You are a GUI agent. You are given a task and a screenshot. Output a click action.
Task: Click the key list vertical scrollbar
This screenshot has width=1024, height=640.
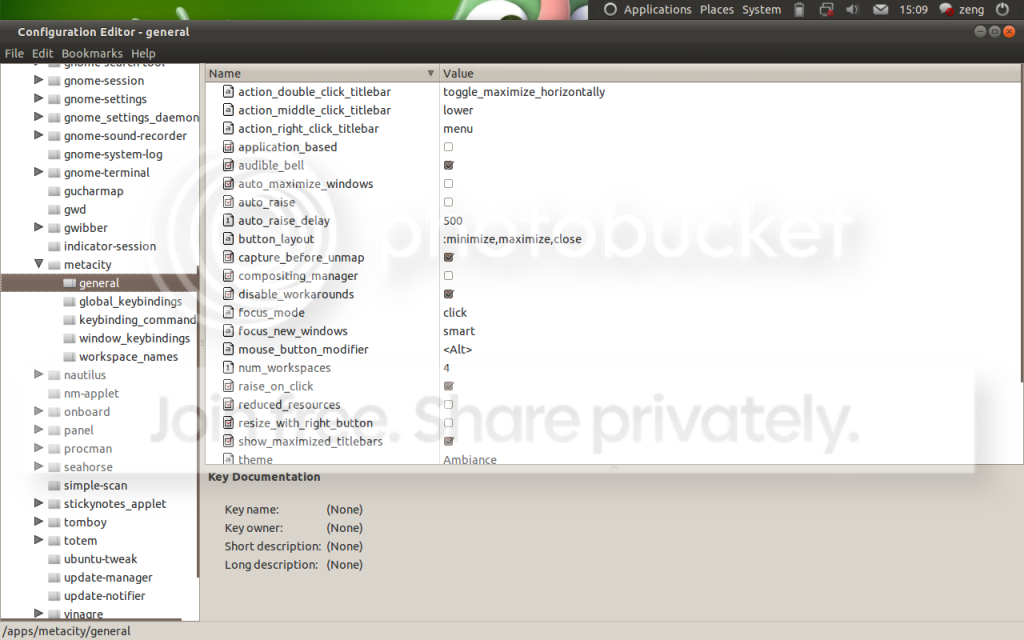click(x=1020, y=230)
